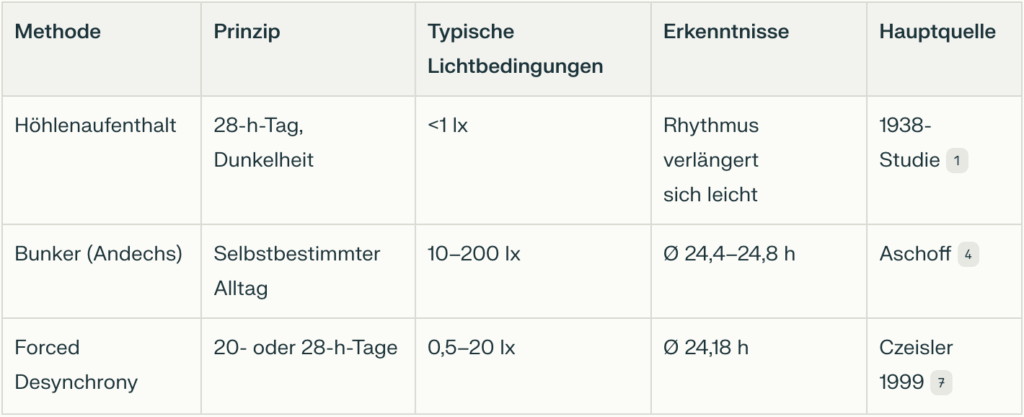Select the 10–200 lx light value
Screen dimensions: 1024x417
point(473,254)
